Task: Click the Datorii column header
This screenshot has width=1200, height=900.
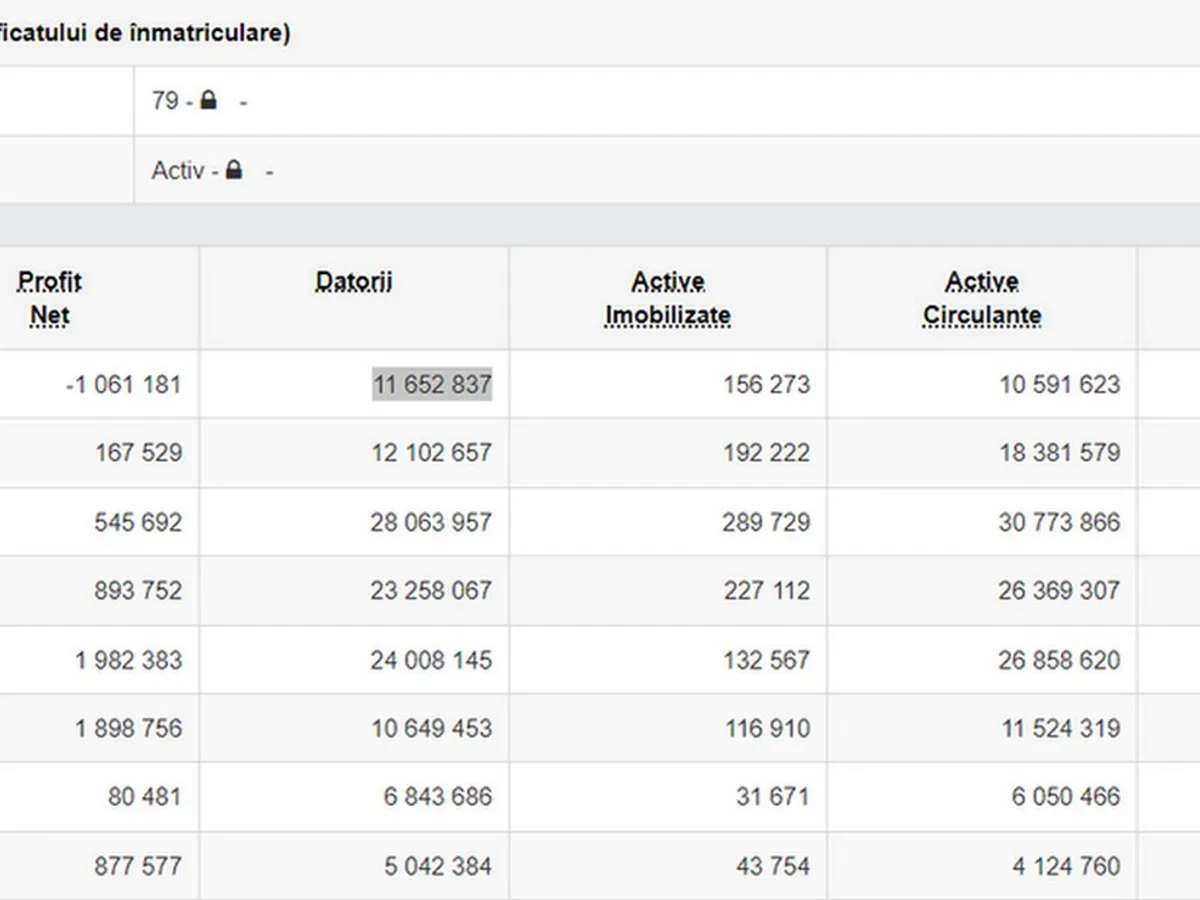Action: [354, 282]
